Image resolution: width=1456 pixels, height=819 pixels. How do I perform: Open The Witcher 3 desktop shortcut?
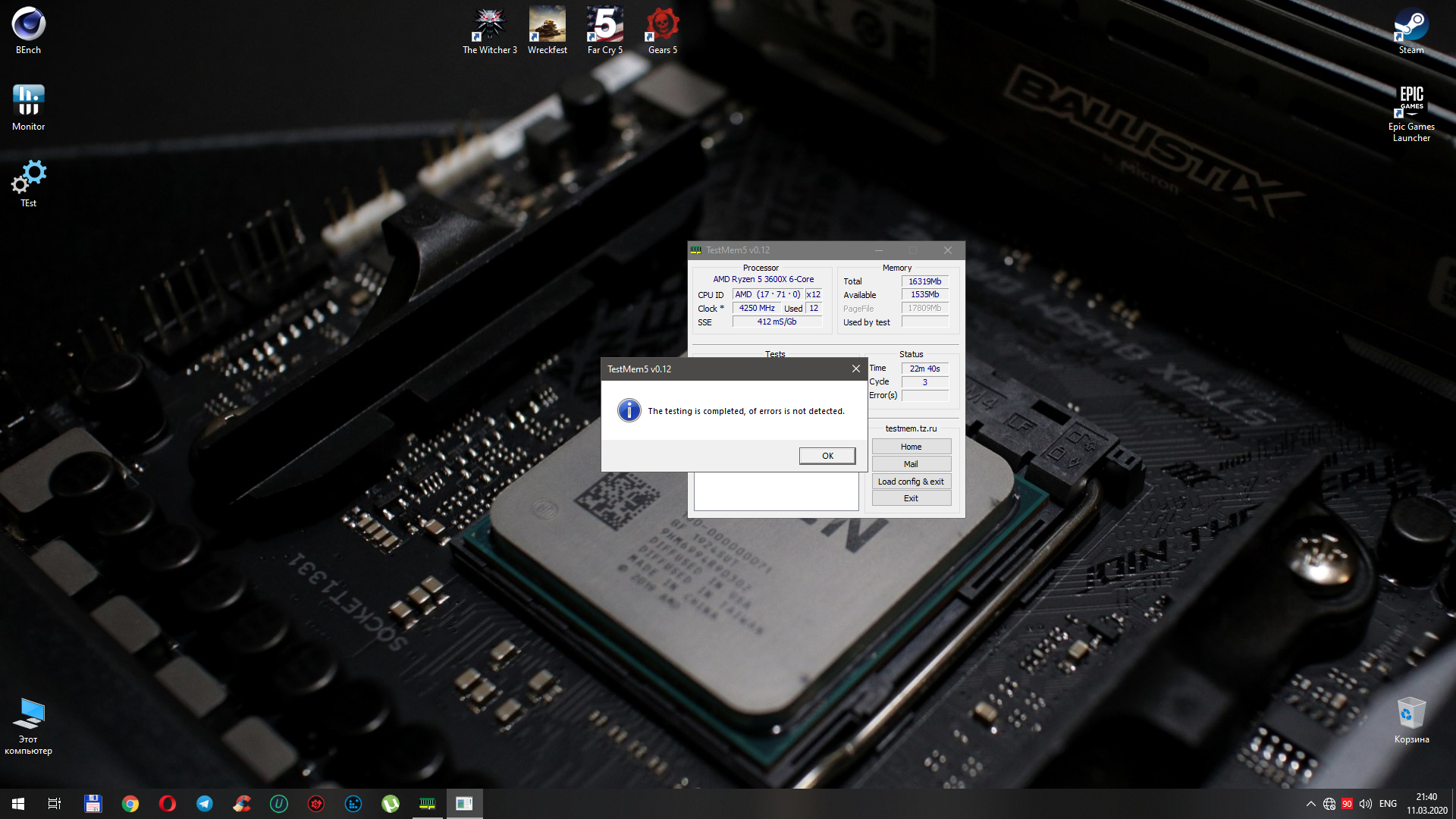pos(489,30)
